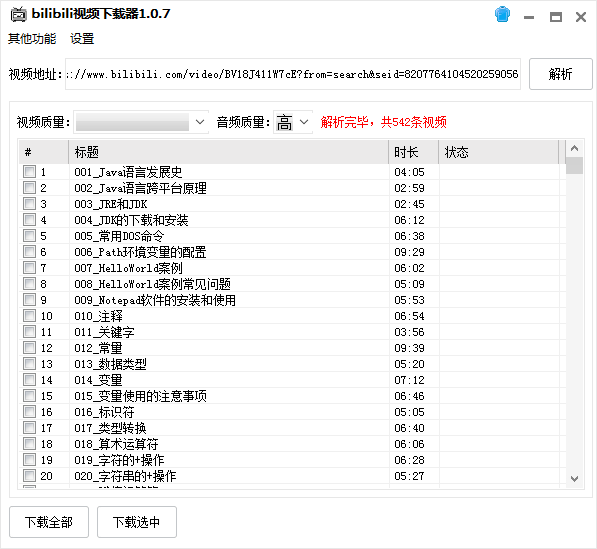
Task: Click the 解析 button
Action: coord(560,74)
